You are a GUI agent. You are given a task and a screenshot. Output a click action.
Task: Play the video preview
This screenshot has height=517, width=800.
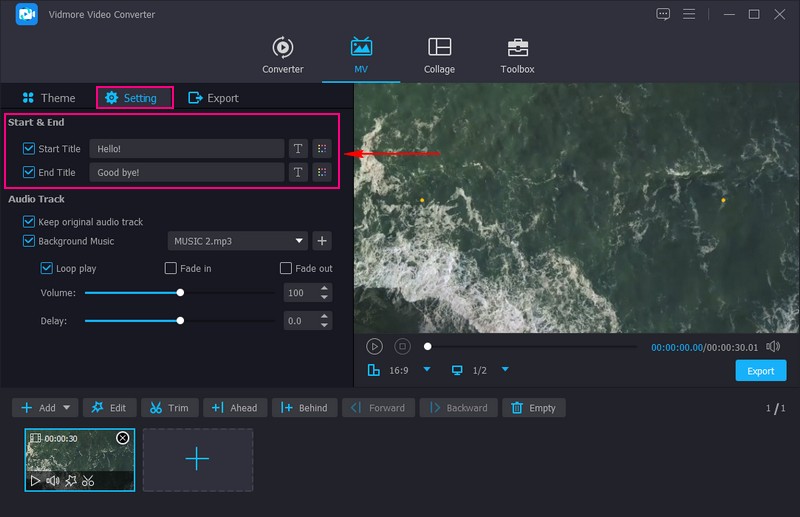(x=374, y=346)
